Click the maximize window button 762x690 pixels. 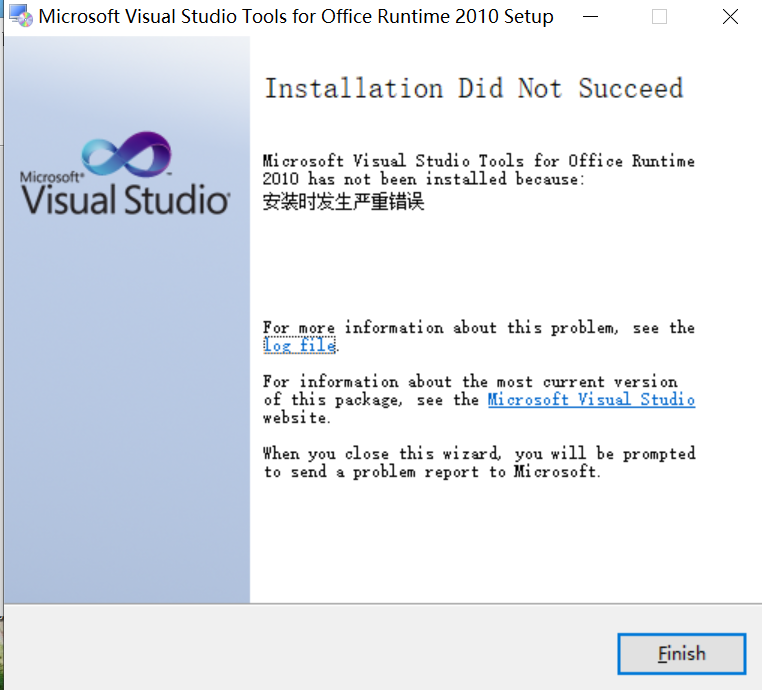tap(659, 17)
